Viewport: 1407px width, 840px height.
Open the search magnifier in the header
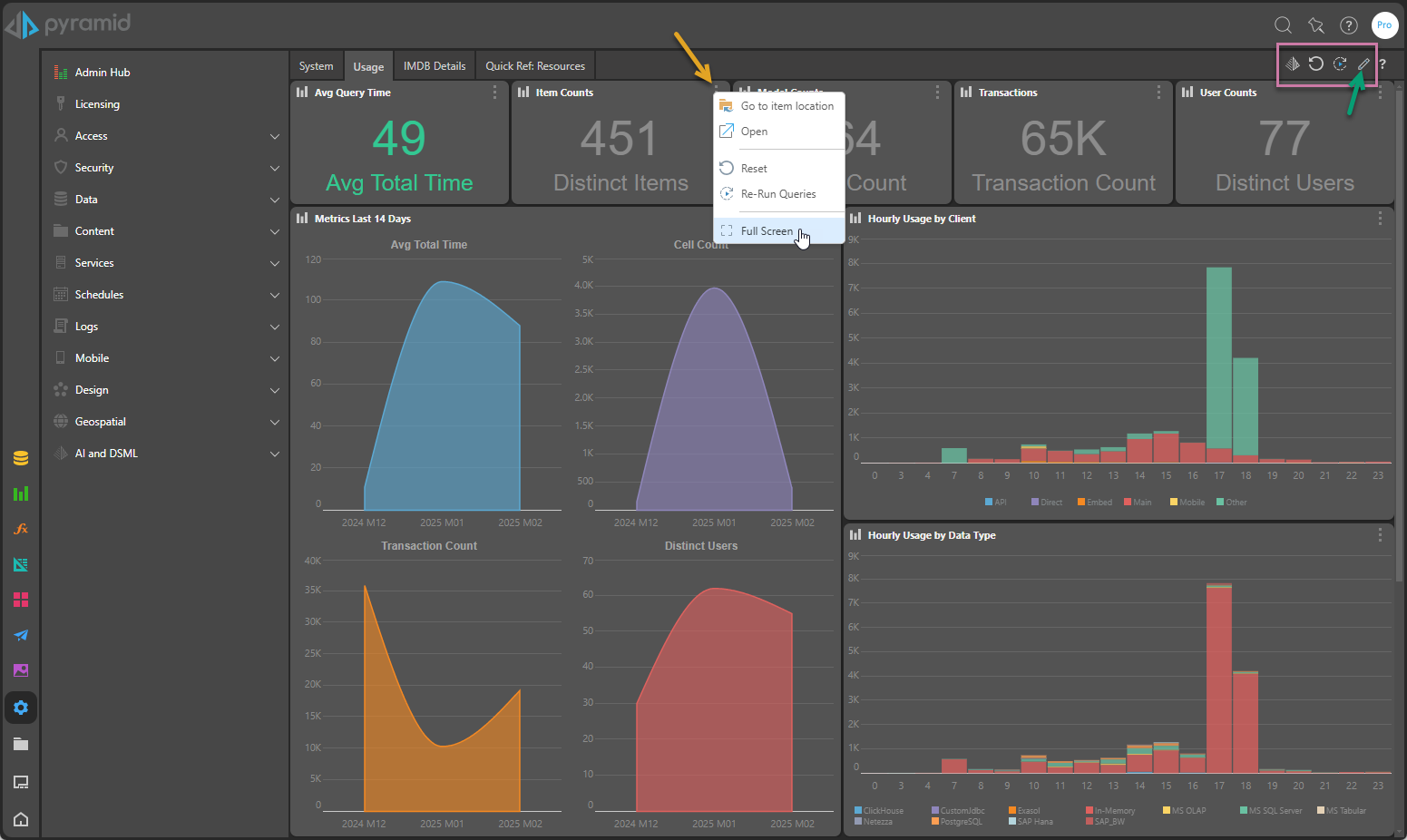(x=1283, y=25)
